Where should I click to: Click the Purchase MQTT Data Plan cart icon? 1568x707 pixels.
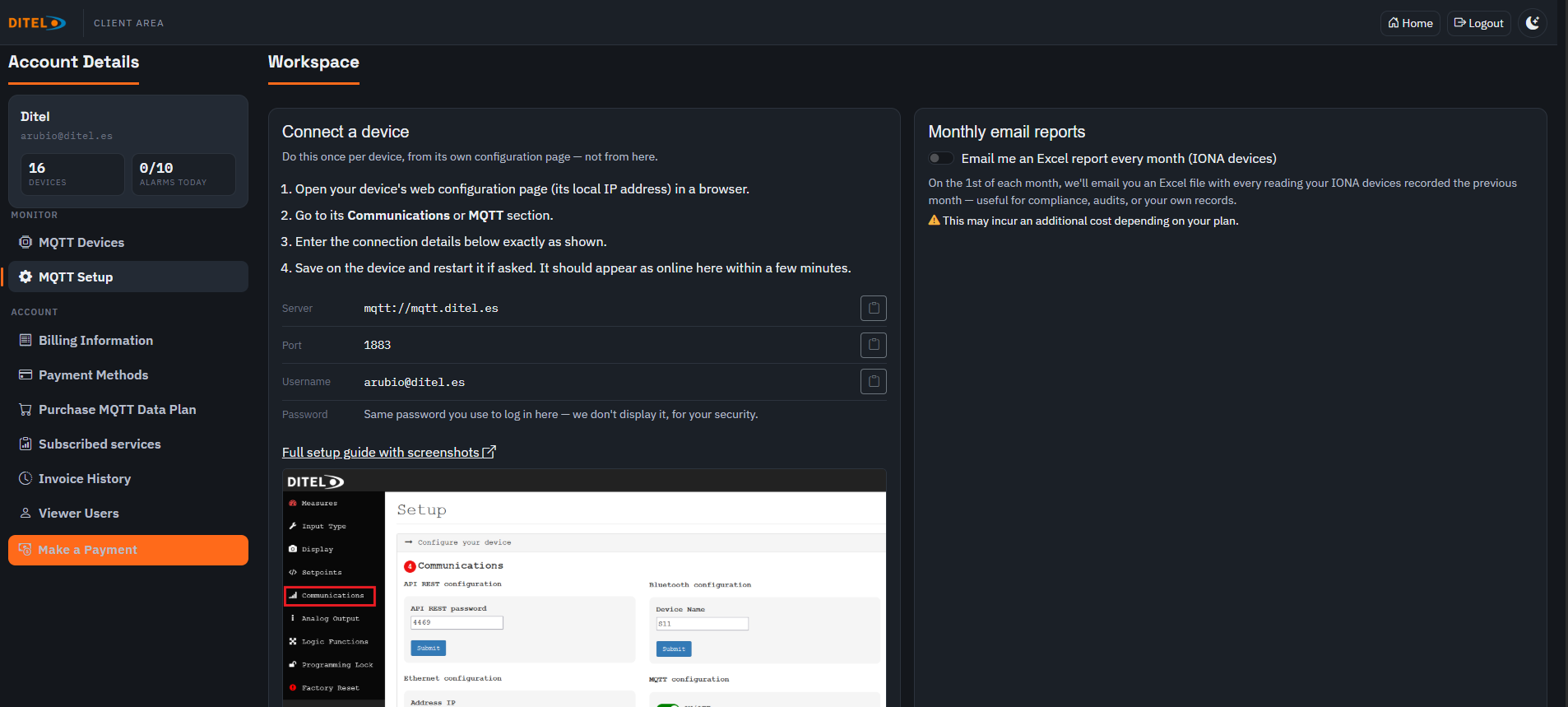coord(26,409)
